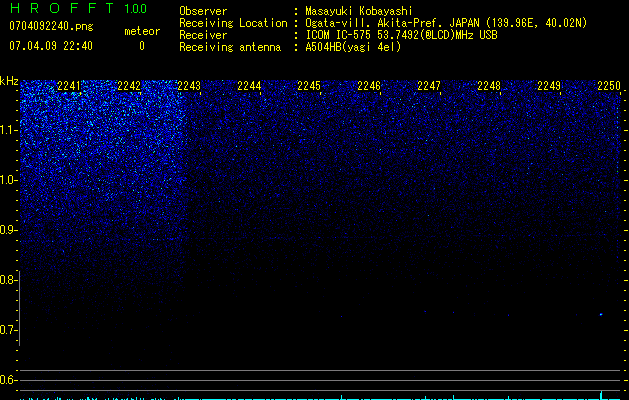Screen dimensions: 629x400
Task: Click the 2244 time marker
Action: pos(249,86)
